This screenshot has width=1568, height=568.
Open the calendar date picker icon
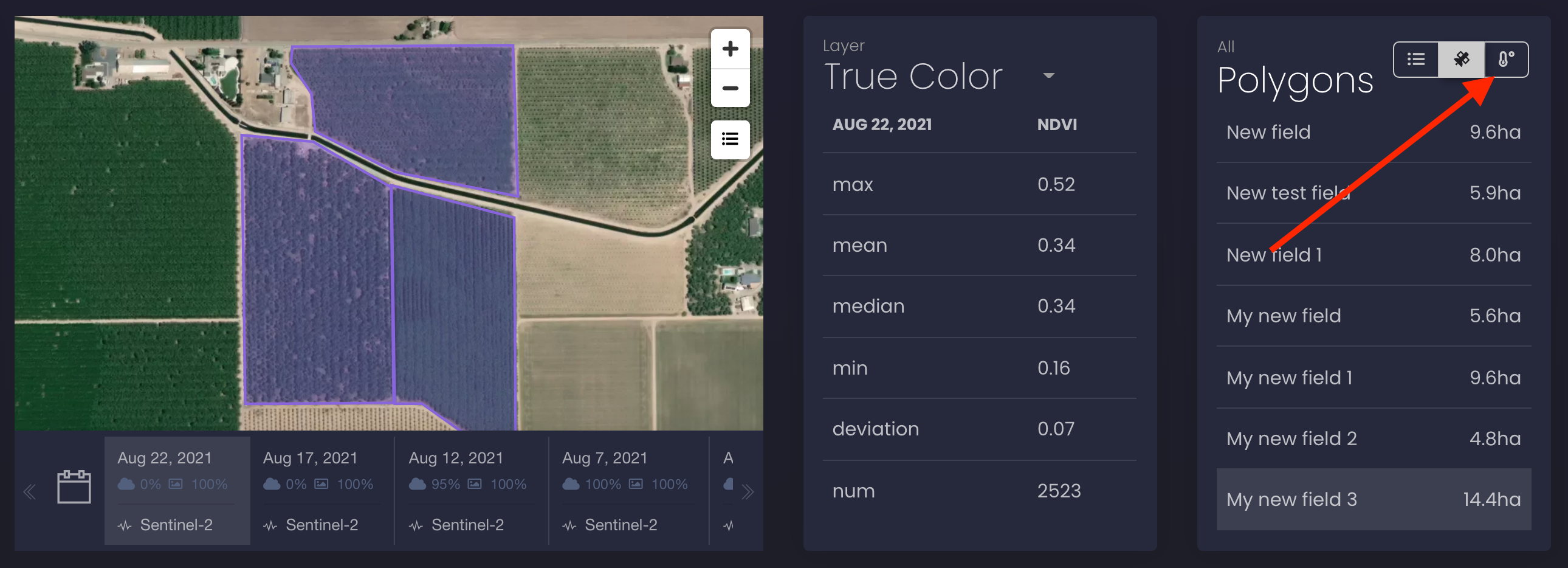coord(74,487)
